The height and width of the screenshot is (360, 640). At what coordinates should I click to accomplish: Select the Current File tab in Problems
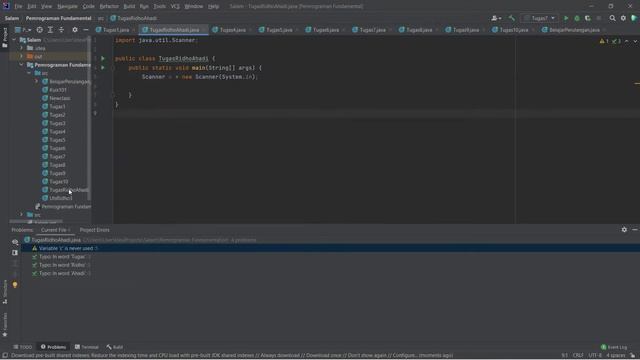(55, 230)
